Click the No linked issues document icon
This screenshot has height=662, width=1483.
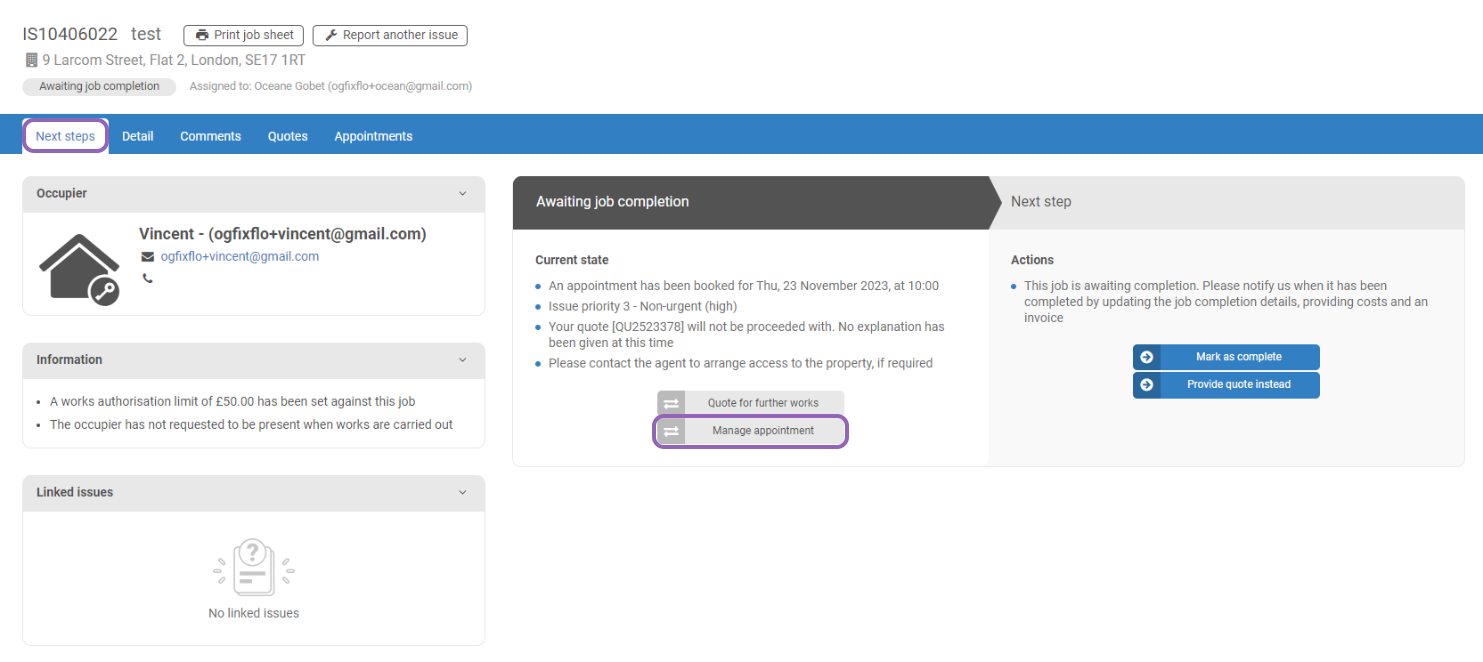coord(254,567)
